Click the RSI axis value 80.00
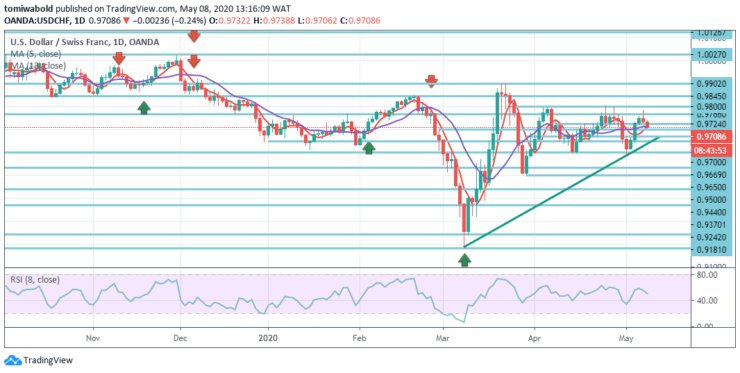 tap(708, 275)
